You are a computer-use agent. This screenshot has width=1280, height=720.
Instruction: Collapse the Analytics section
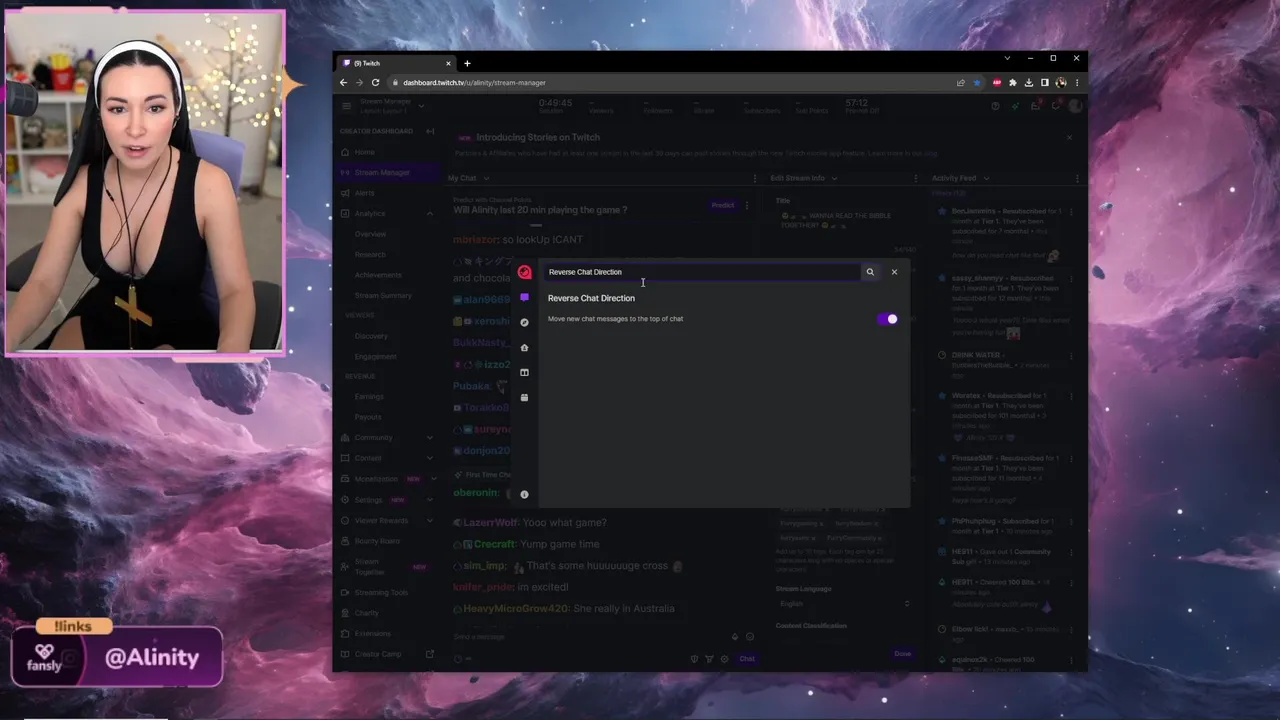[x=430, y=213]
